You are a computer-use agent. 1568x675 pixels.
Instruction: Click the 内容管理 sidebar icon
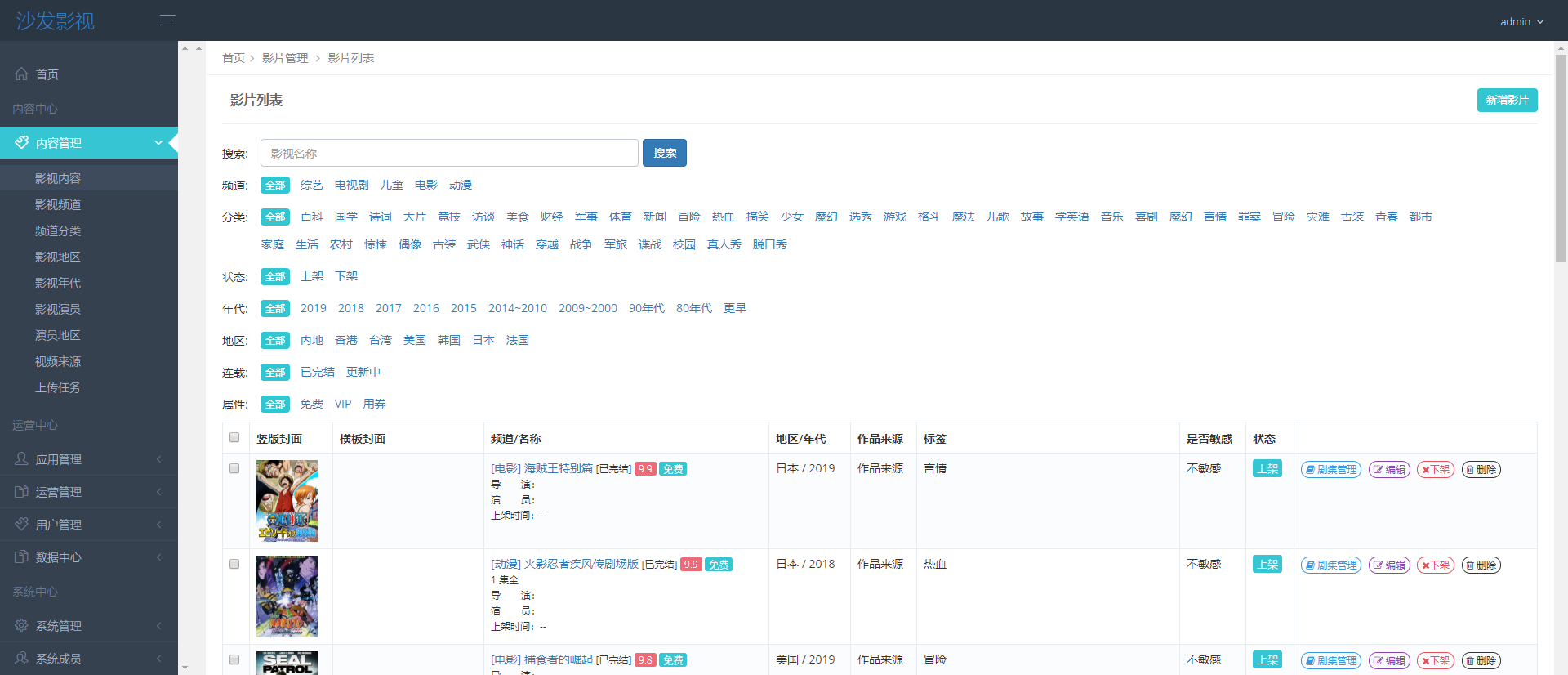[21, 142]
